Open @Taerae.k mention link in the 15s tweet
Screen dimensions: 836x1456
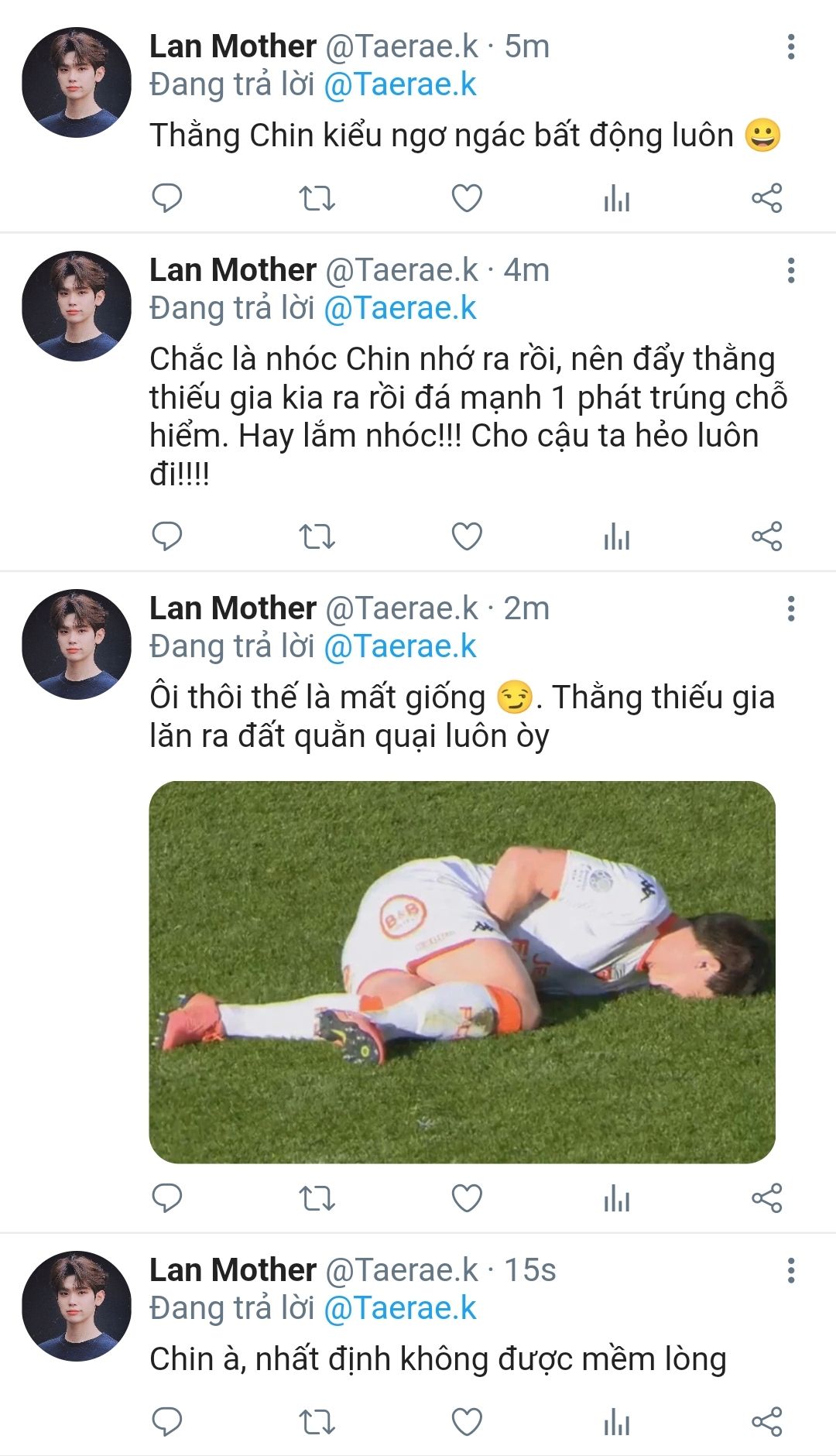tap(399, 1309)
